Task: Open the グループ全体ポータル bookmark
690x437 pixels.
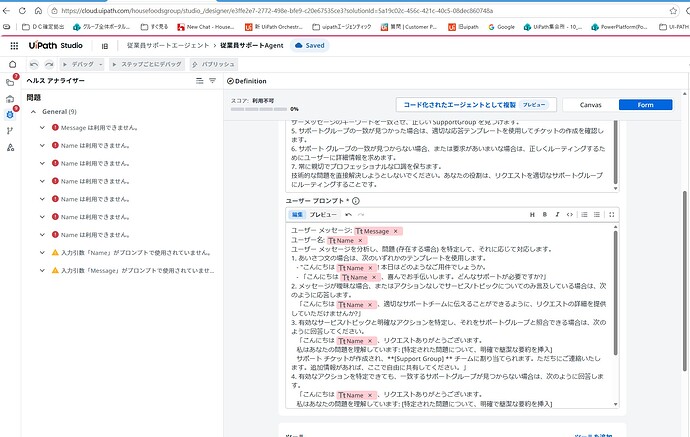Action: 102,27
